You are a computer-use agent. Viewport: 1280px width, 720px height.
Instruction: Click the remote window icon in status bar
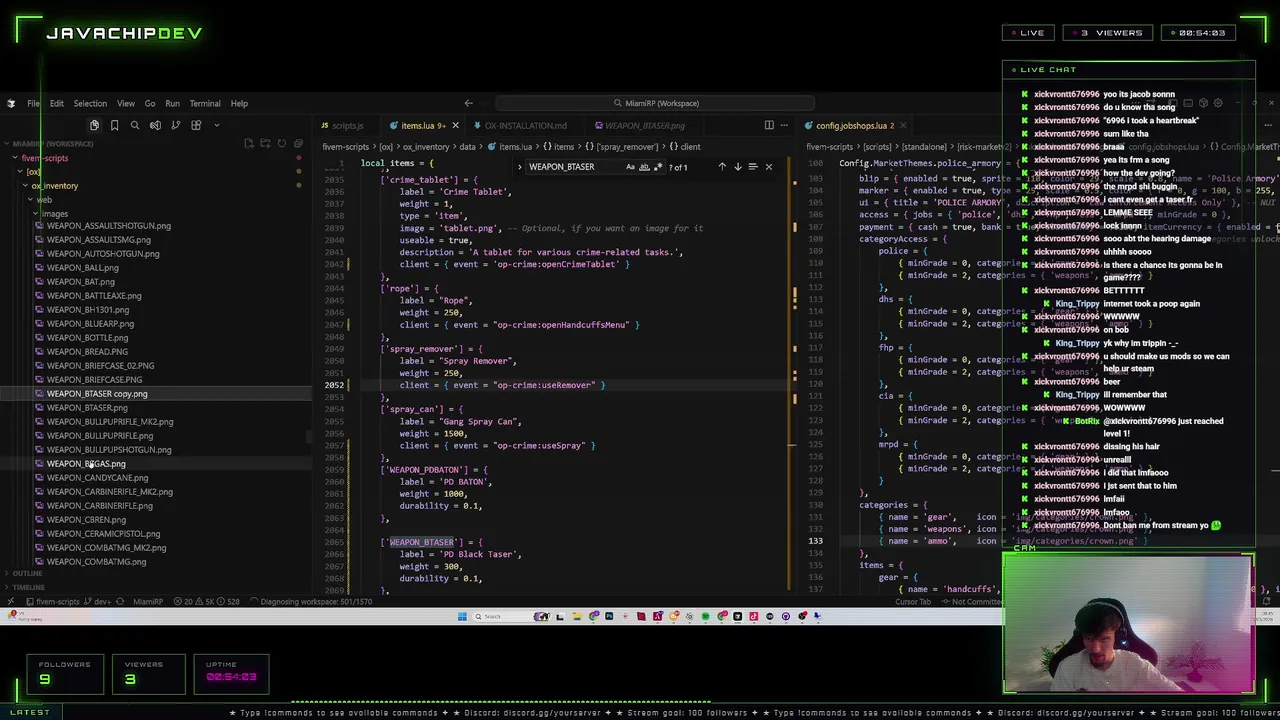click(x=11, y=602)
